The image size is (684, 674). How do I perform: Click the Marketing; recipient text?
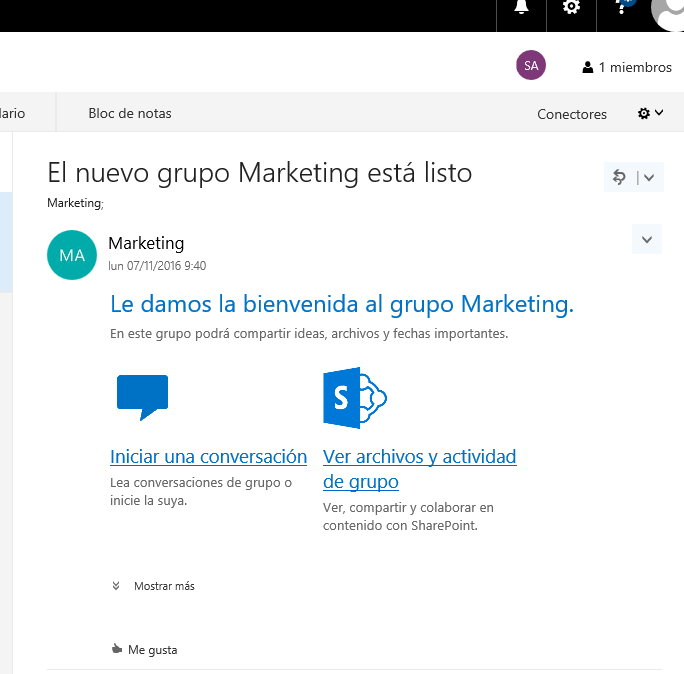[x=75, y=203]
